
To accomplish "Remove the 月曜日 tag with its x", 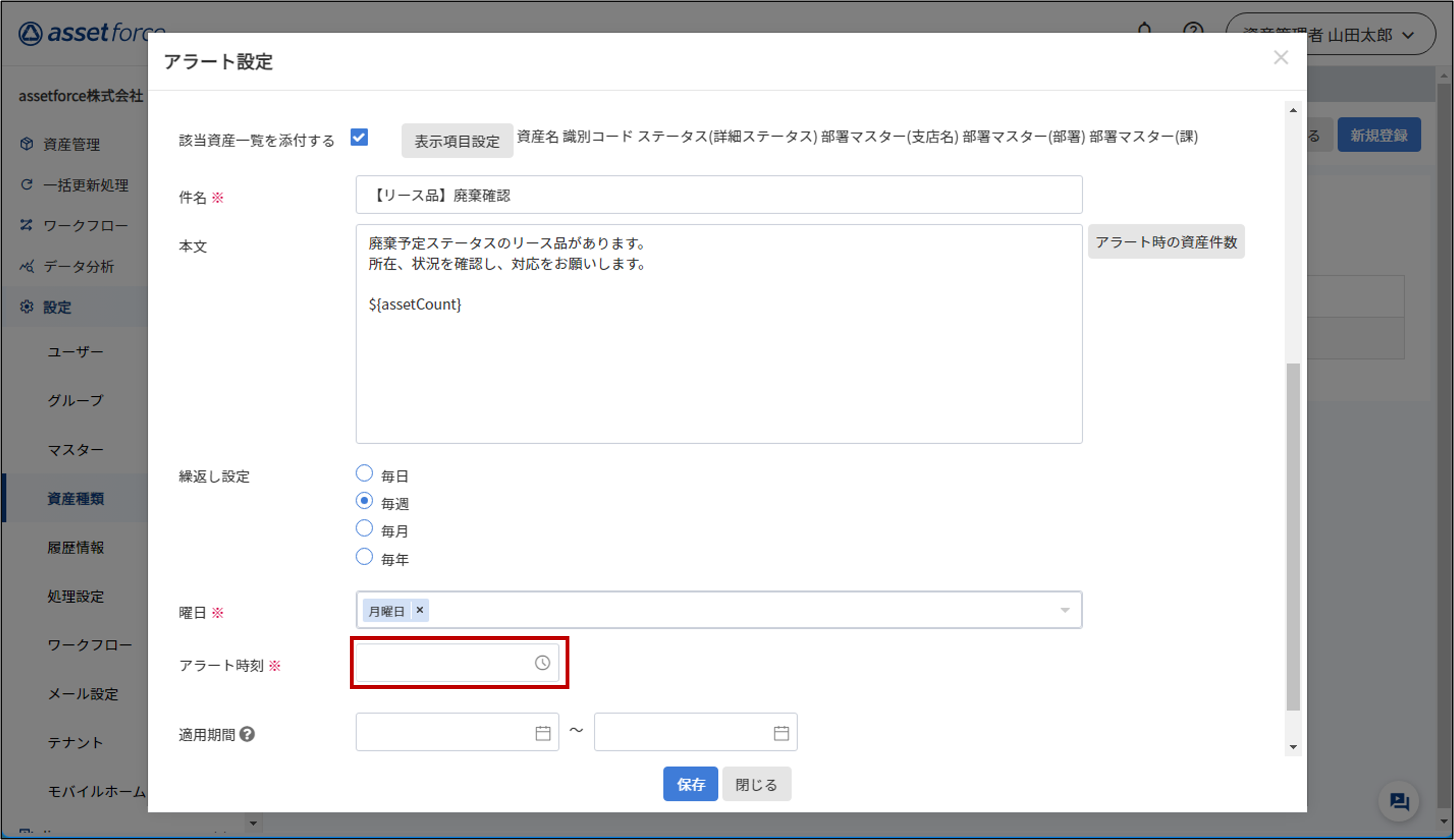I will click(419, 610).
